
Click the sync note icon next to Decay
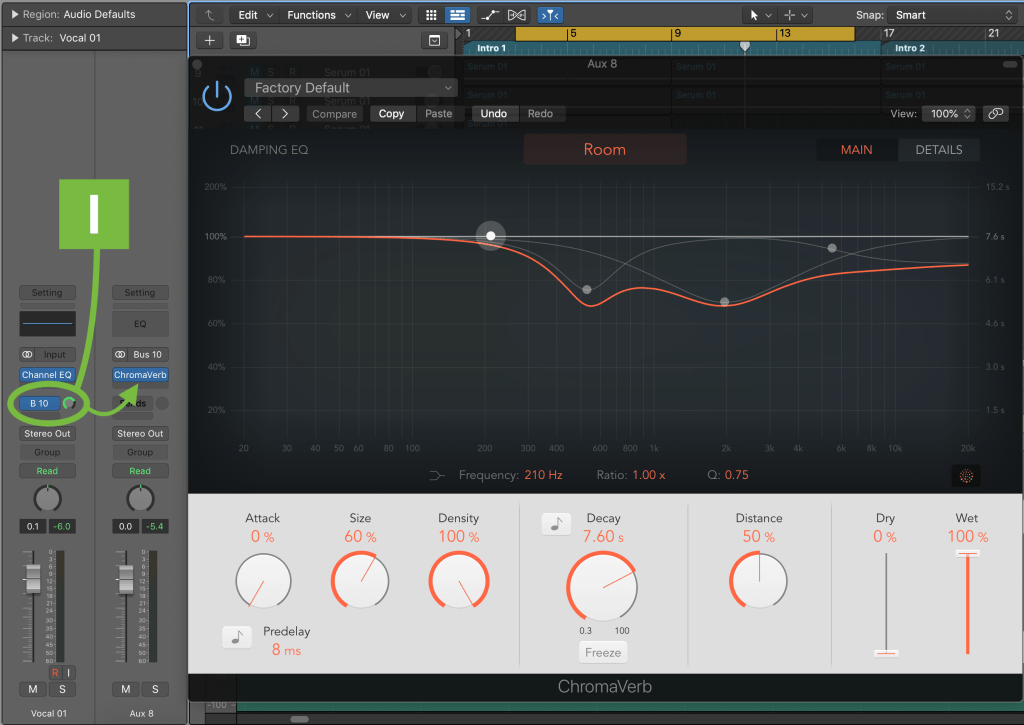[x=556, y=523]
